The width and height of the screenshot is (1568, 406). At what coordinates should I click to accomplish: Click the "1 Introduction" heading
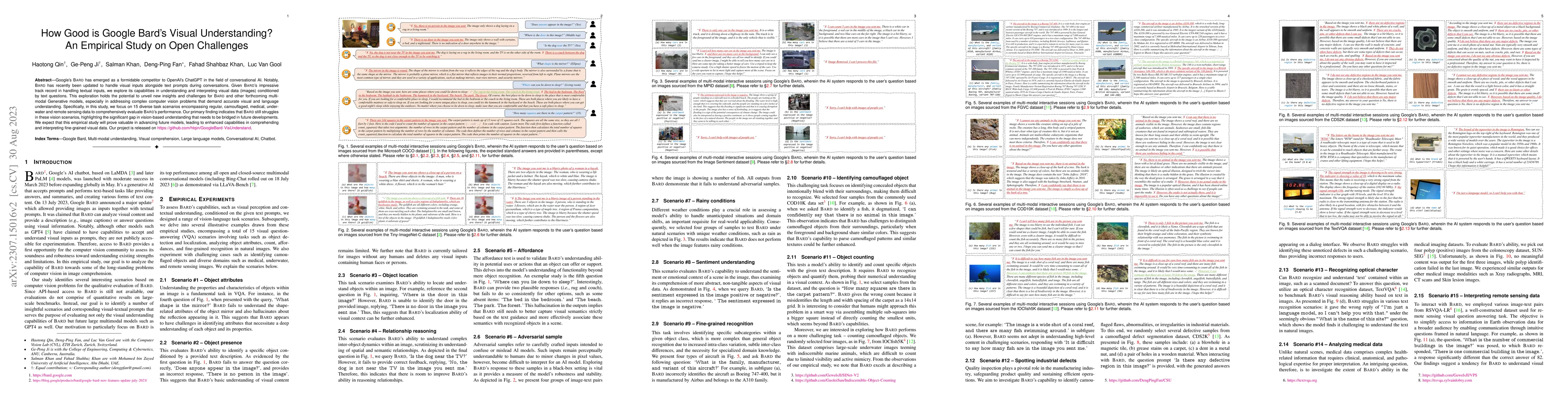click(x=49, y=162)
